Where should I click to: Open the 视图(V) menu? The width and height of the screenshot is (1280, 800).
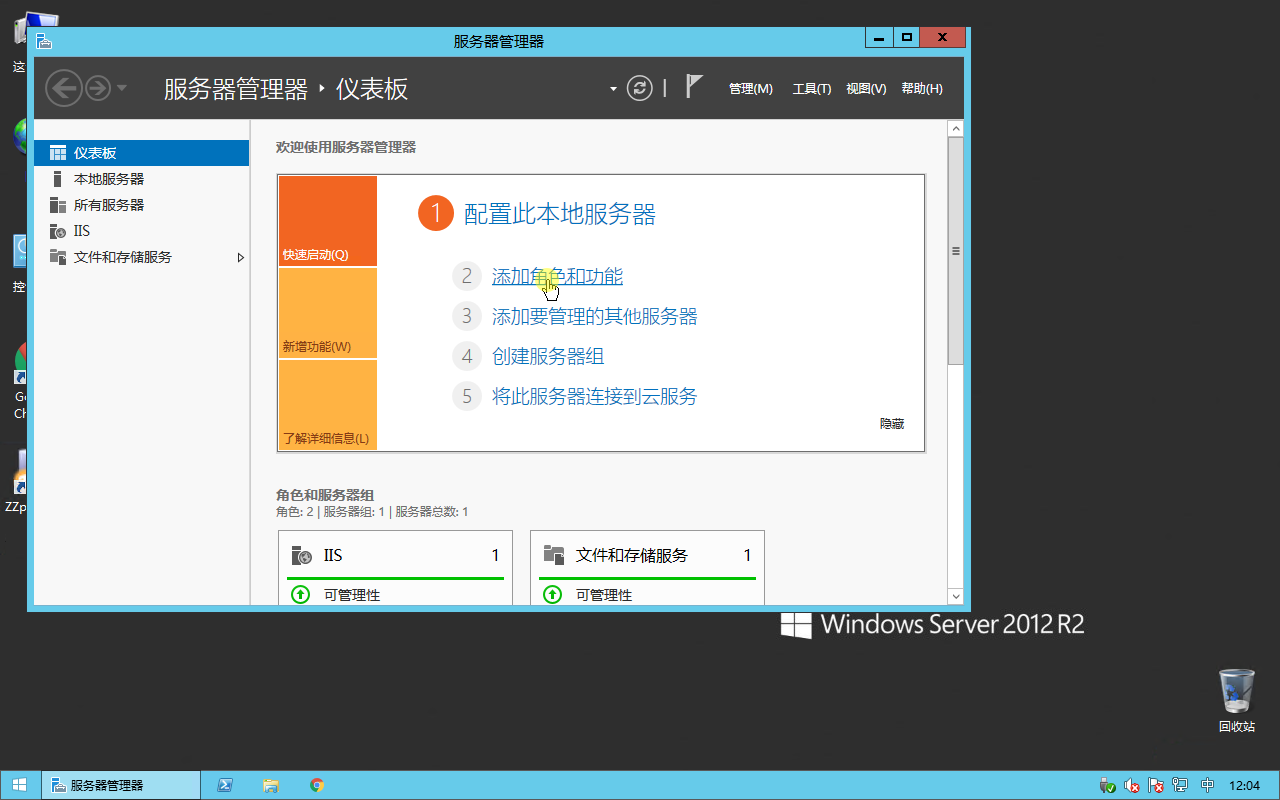click(x=866, y=89)
